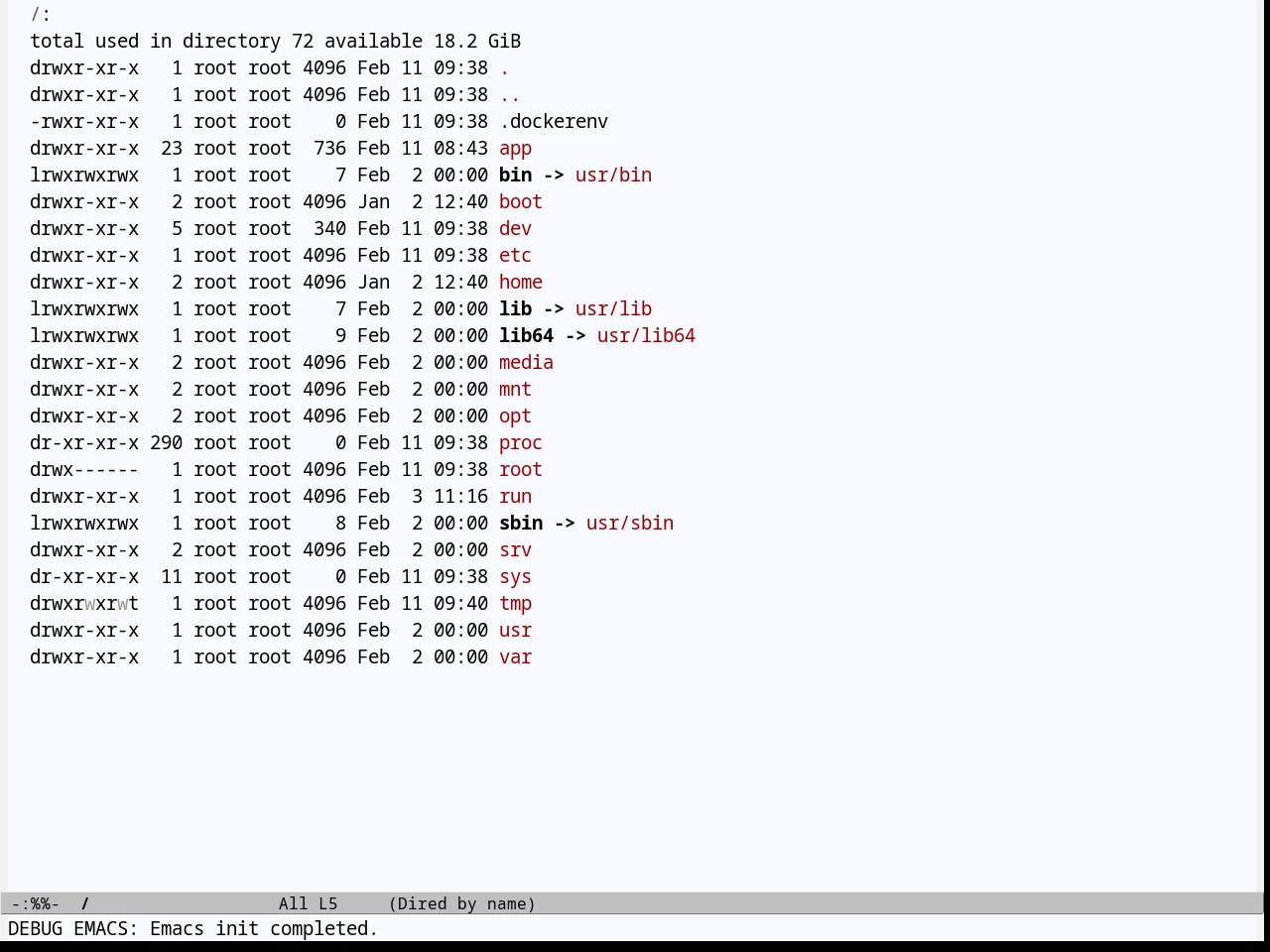Open the app directory entry

pos(515,149)
